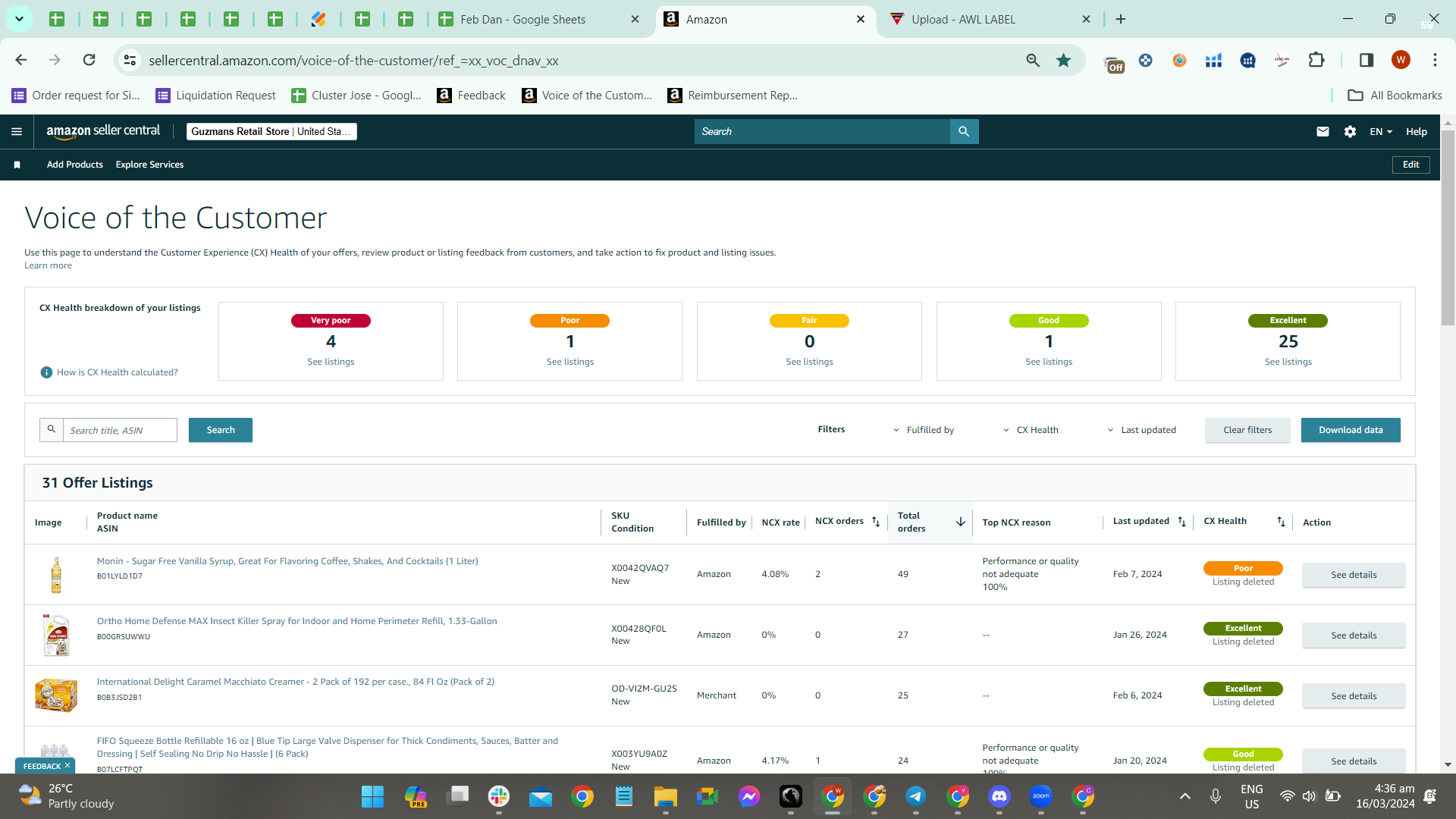Open How is CX Health calculated link
1456x819 pixels.
118,372
